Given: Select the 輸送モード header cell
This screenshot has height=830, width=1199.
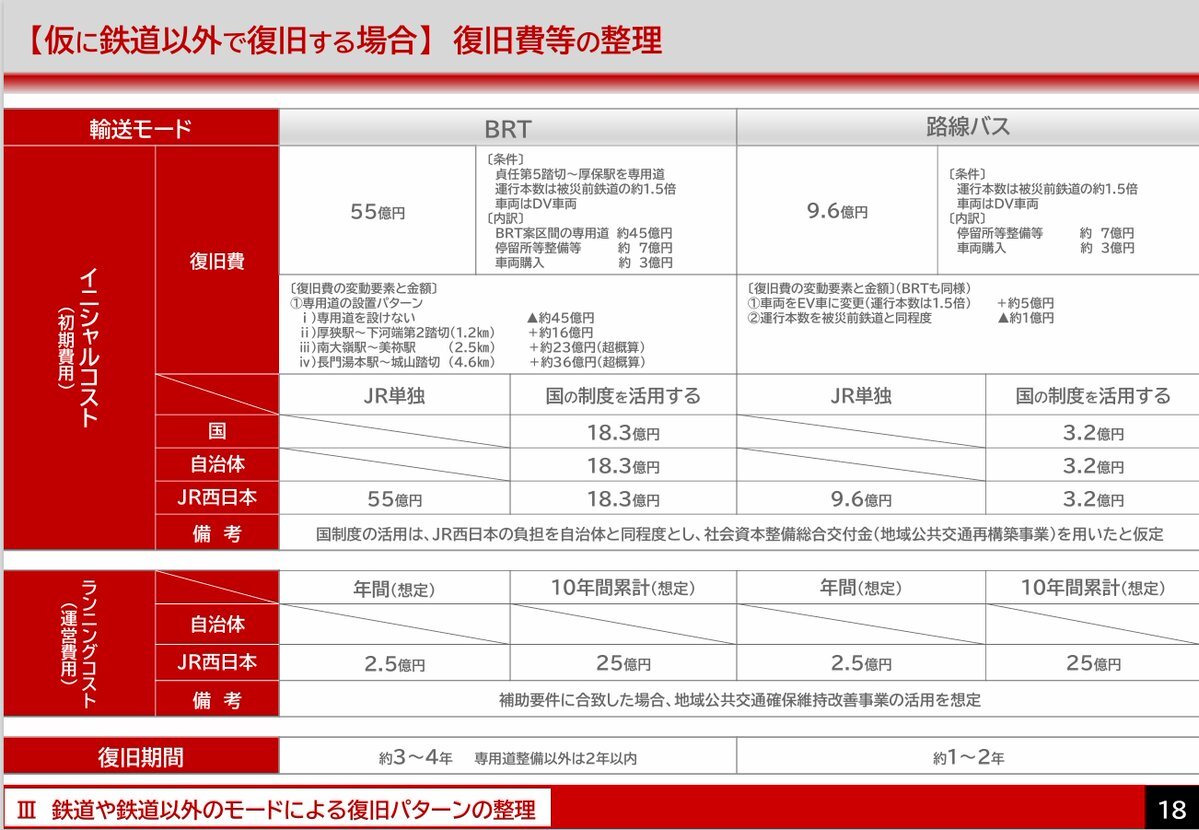Looking at the screenshot, I should (141, 128).
